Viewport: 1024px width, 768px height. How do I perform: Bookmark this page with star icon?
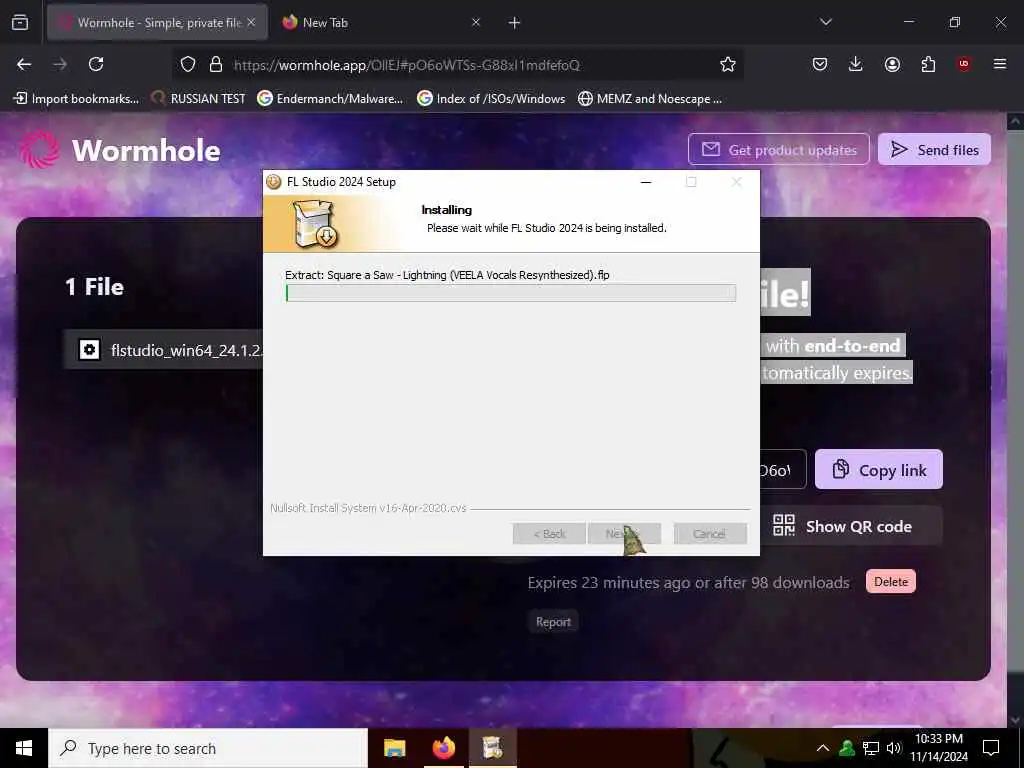click(728, 64)
